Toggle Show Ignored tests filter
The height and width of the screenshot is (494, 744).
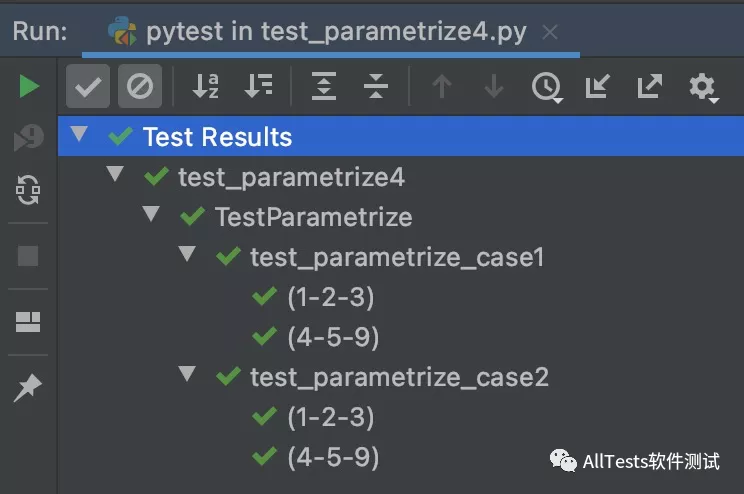140,87
